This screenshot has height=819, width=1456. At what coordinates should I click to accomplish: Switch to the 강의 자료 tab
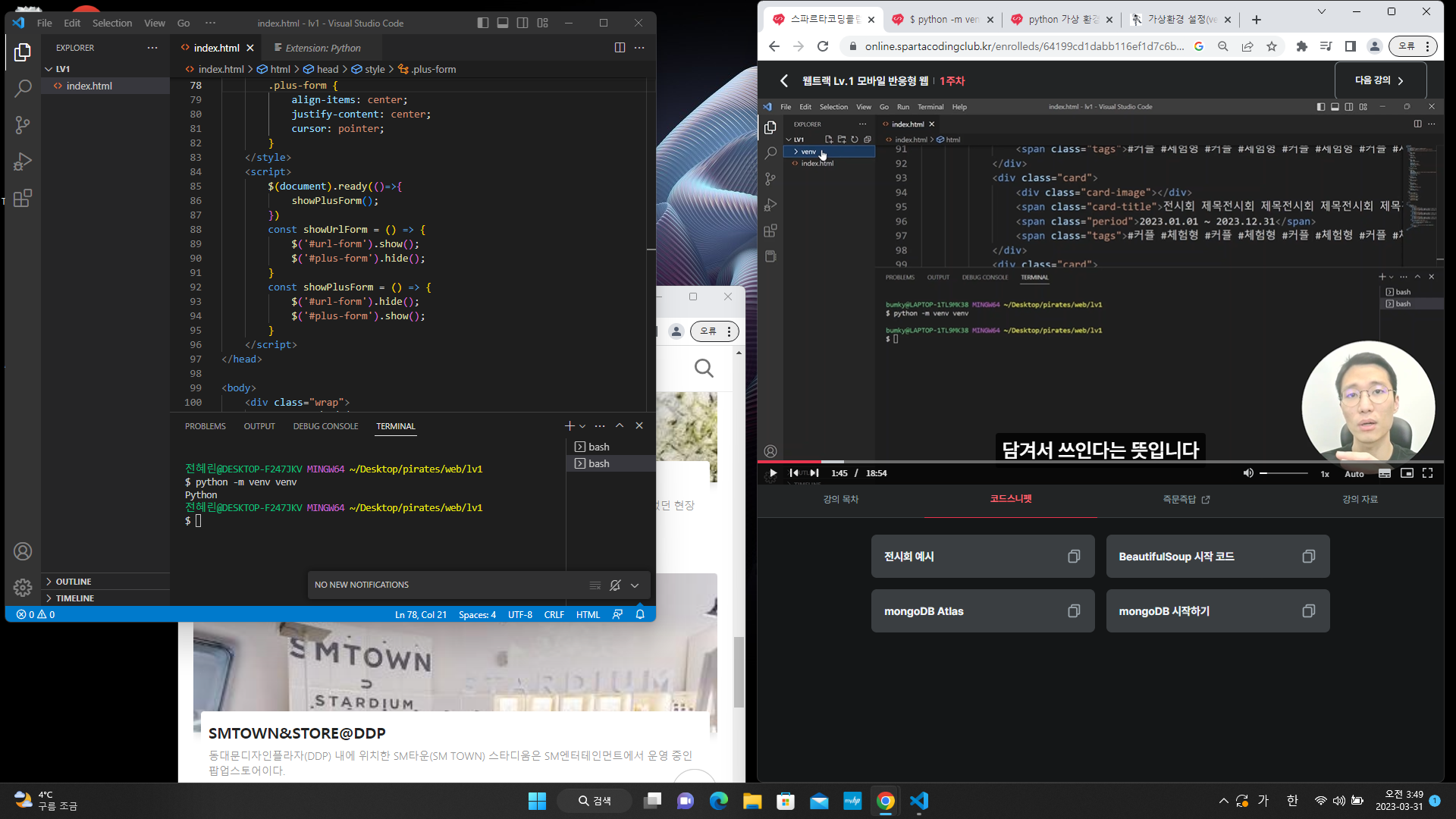pos(1360,499)
